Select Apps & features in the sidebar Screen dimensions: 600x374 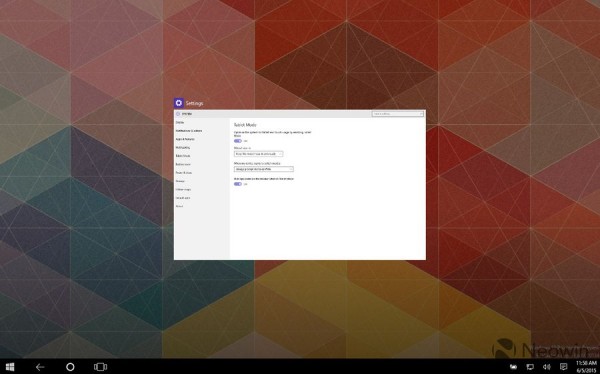point(185,139)
